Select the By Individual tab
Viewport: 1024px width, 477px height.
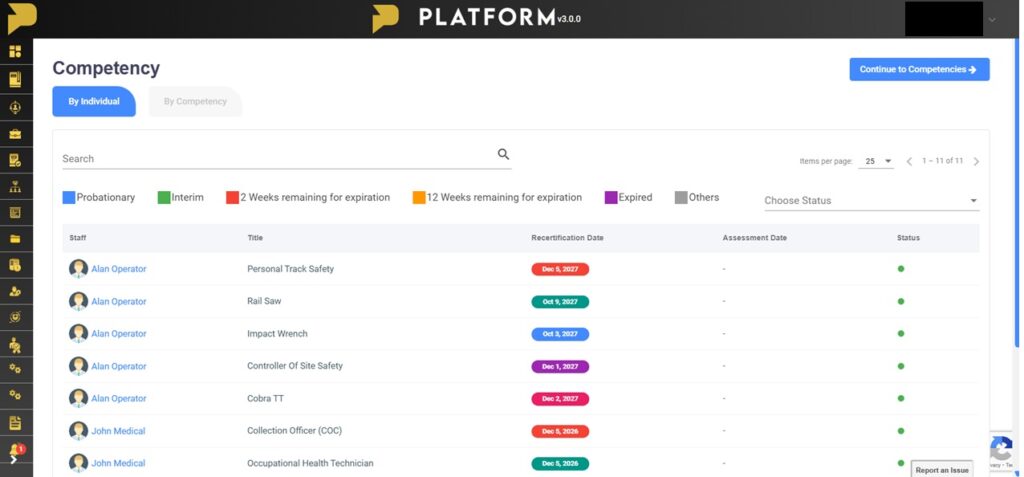[94, 101]
